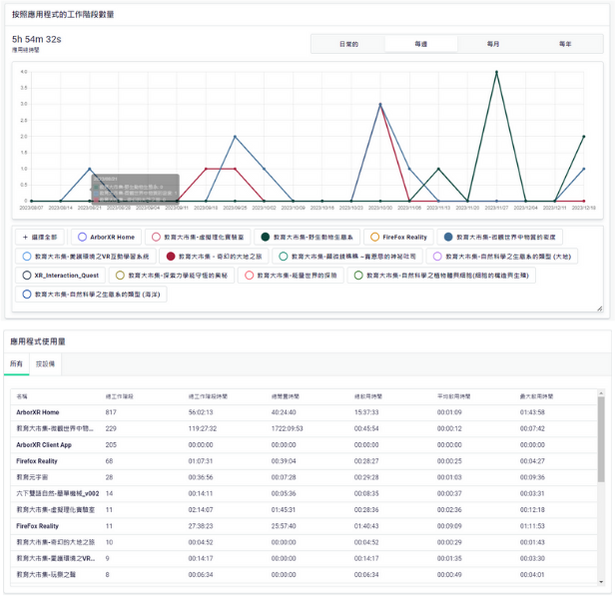Click the ArborXR Client App table row
Image resolution: width=615 pixels, height=596 pixels.
point(44,443)
